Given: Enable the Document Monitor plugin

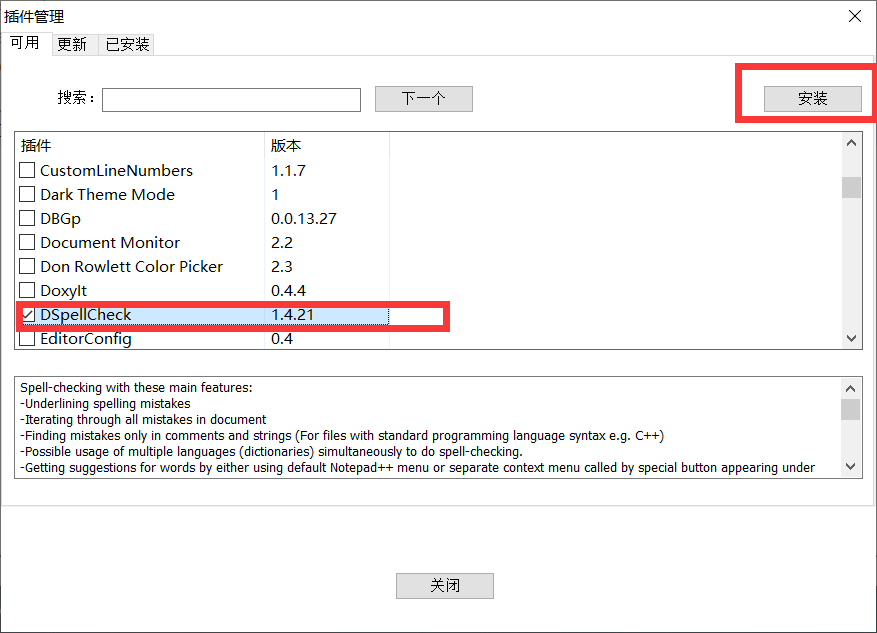Looking at the screenshot, I should tap(26, 242).
